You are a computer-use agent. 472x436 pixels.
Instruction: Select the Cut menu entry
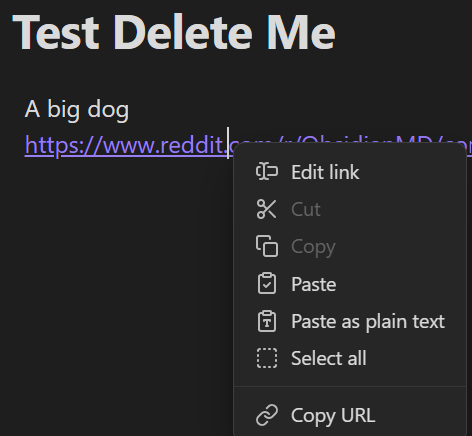tap(350, 209)
